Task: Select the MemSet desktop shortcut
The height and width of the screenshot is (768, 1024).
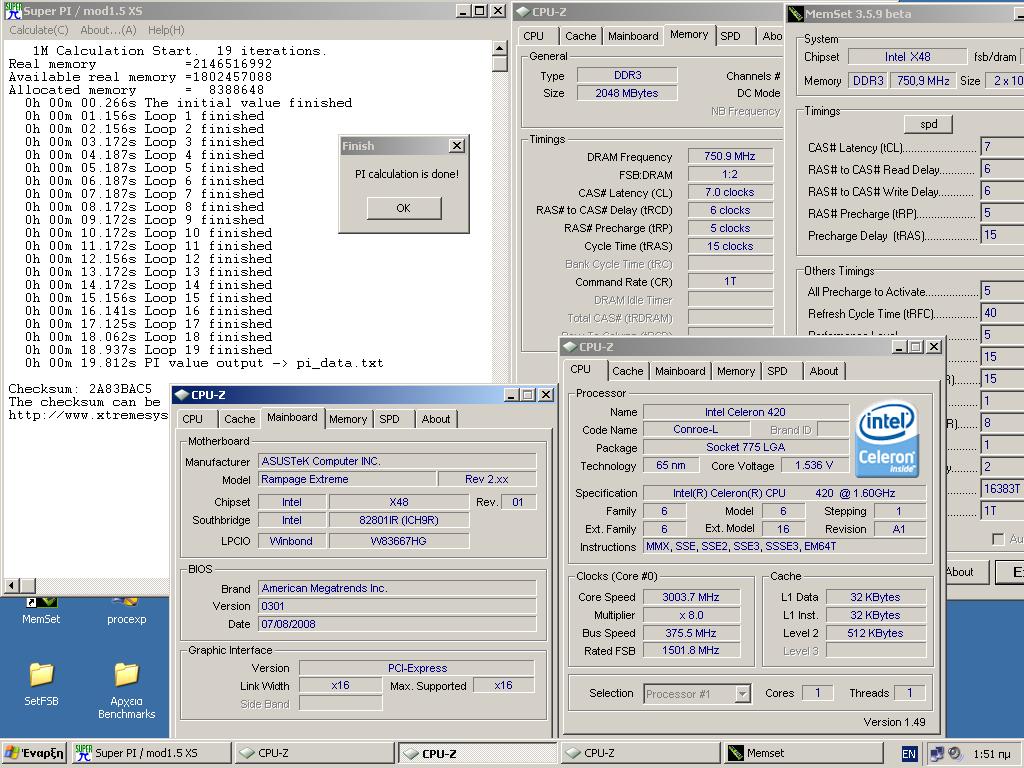Action: (x=40, y=611)
